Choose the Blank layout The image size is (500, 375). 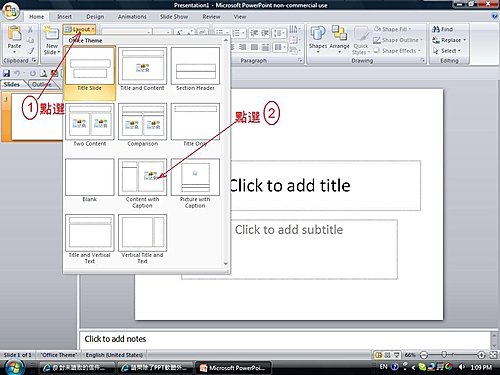pyautogui.click(x=90, y=181)
